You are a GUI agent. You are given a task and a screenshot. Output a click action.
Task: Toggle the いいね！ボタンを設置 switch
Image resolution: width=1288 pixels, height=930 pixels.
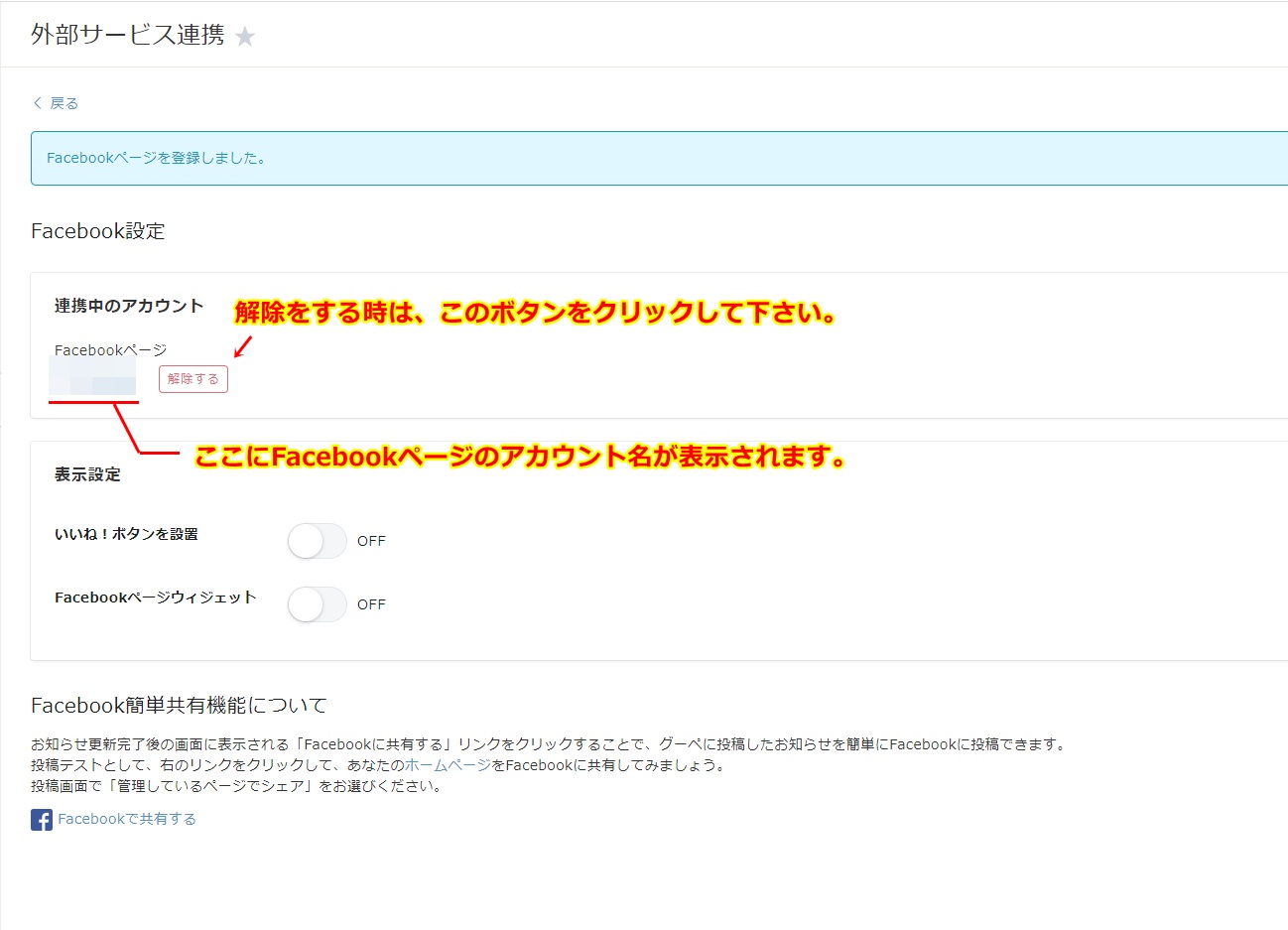[318, 541]
